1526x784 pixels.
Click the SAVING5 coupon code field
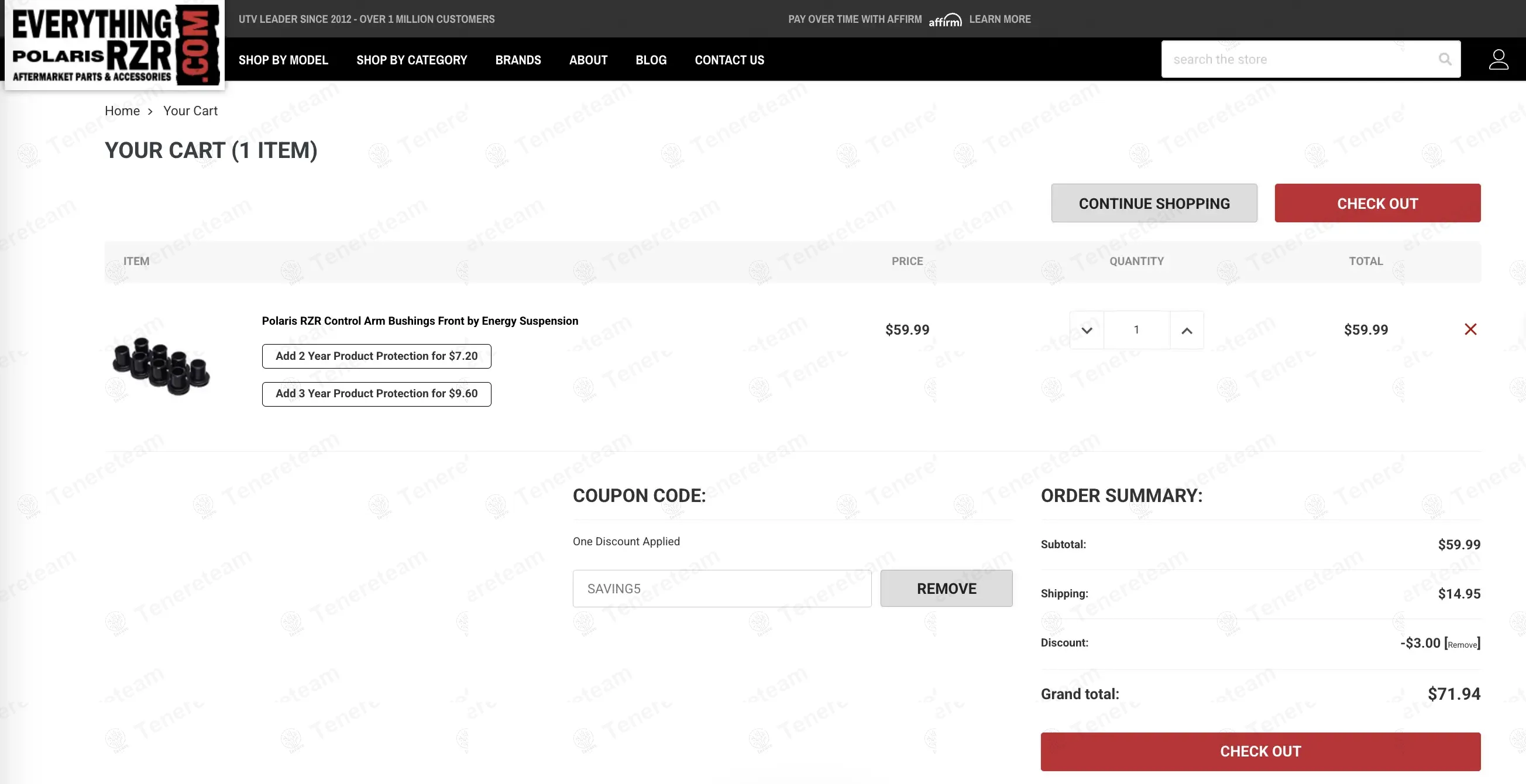[722, 589]
